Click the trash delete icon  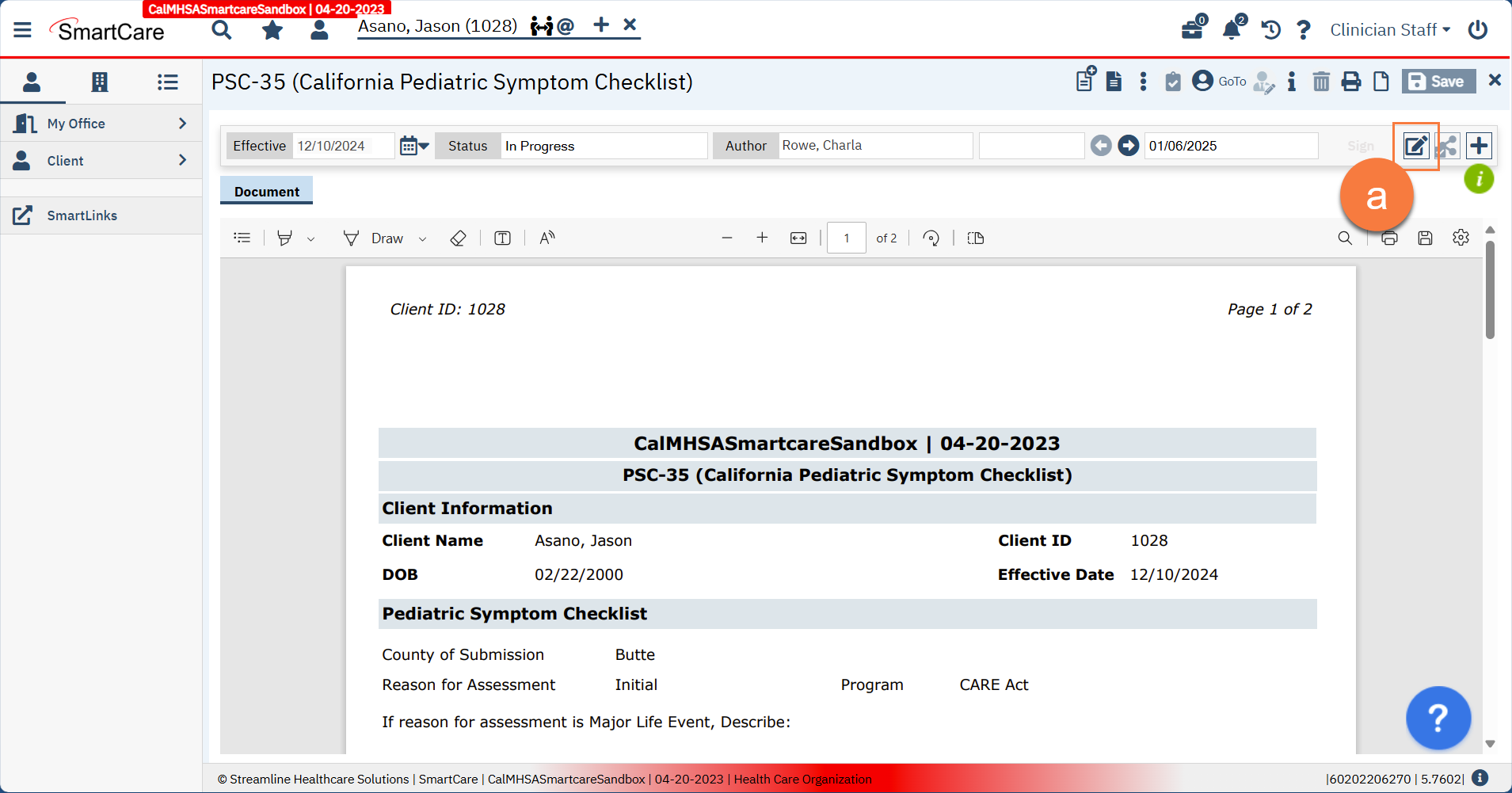[1321, 82]
